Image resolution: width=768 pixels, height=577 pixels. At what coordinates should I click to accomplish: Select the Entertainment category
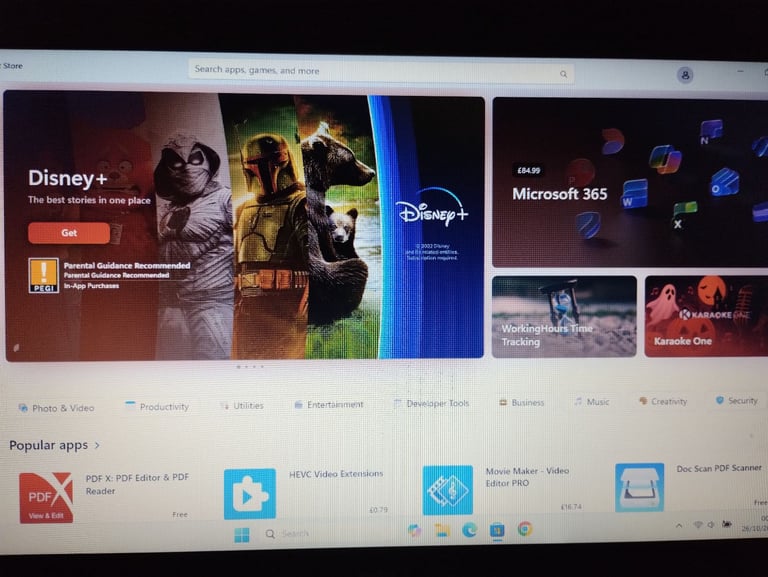329,405
